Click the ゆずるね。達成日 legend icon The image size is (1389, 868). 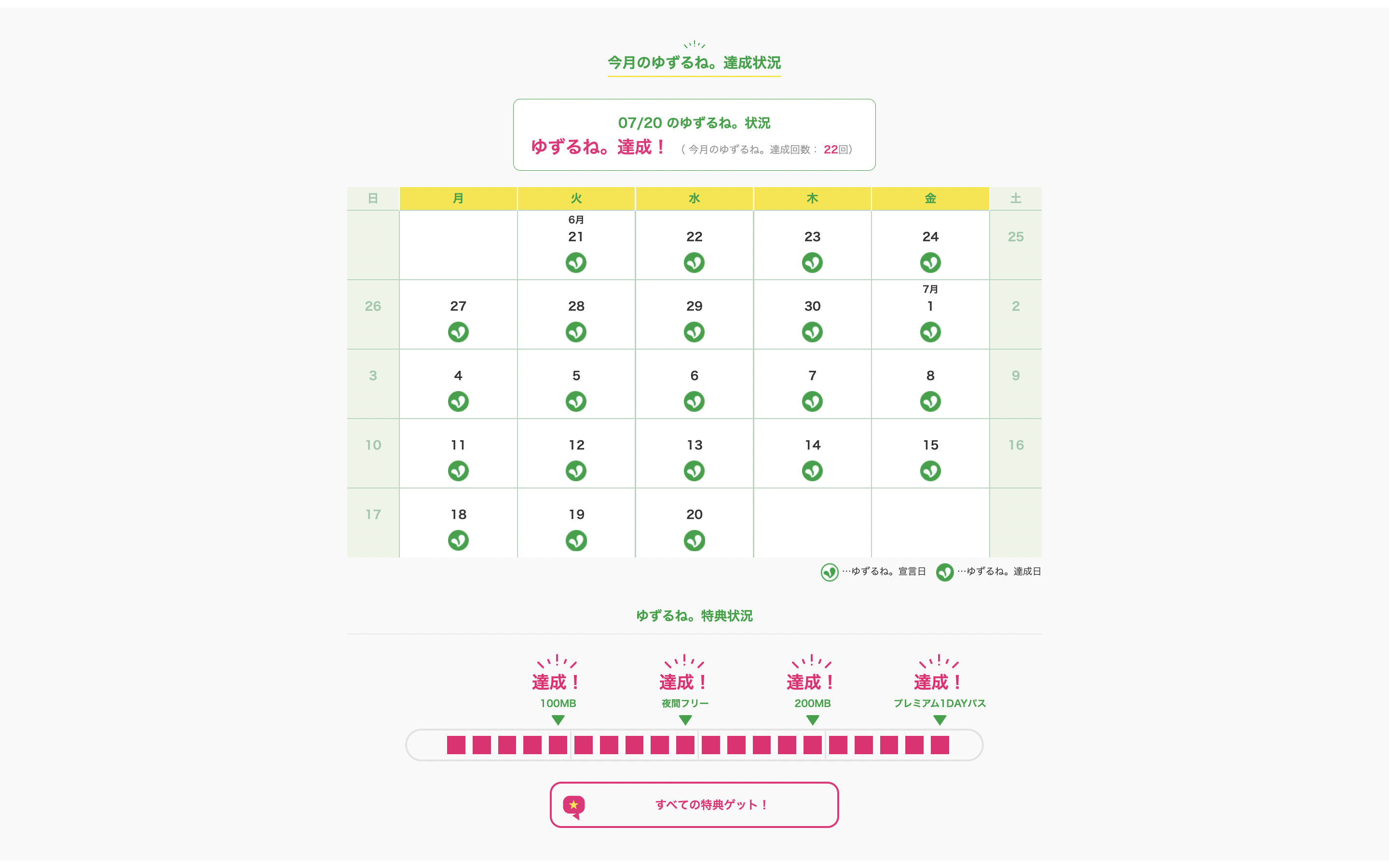pyautogui.click(x=945, y=572)
